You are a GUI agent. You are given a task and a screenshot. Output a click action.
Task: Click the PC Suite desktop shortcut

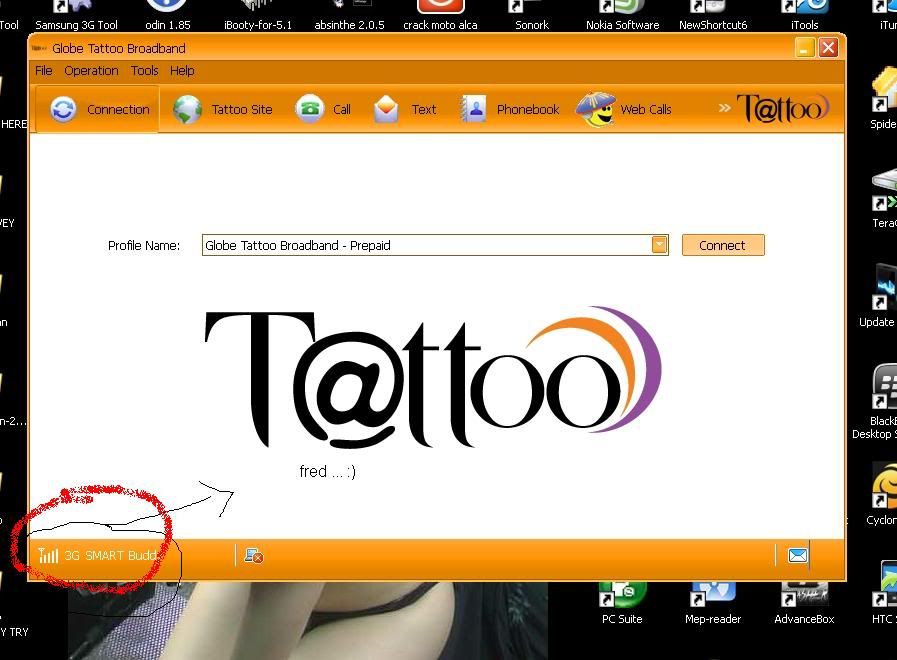click(622, 604)
